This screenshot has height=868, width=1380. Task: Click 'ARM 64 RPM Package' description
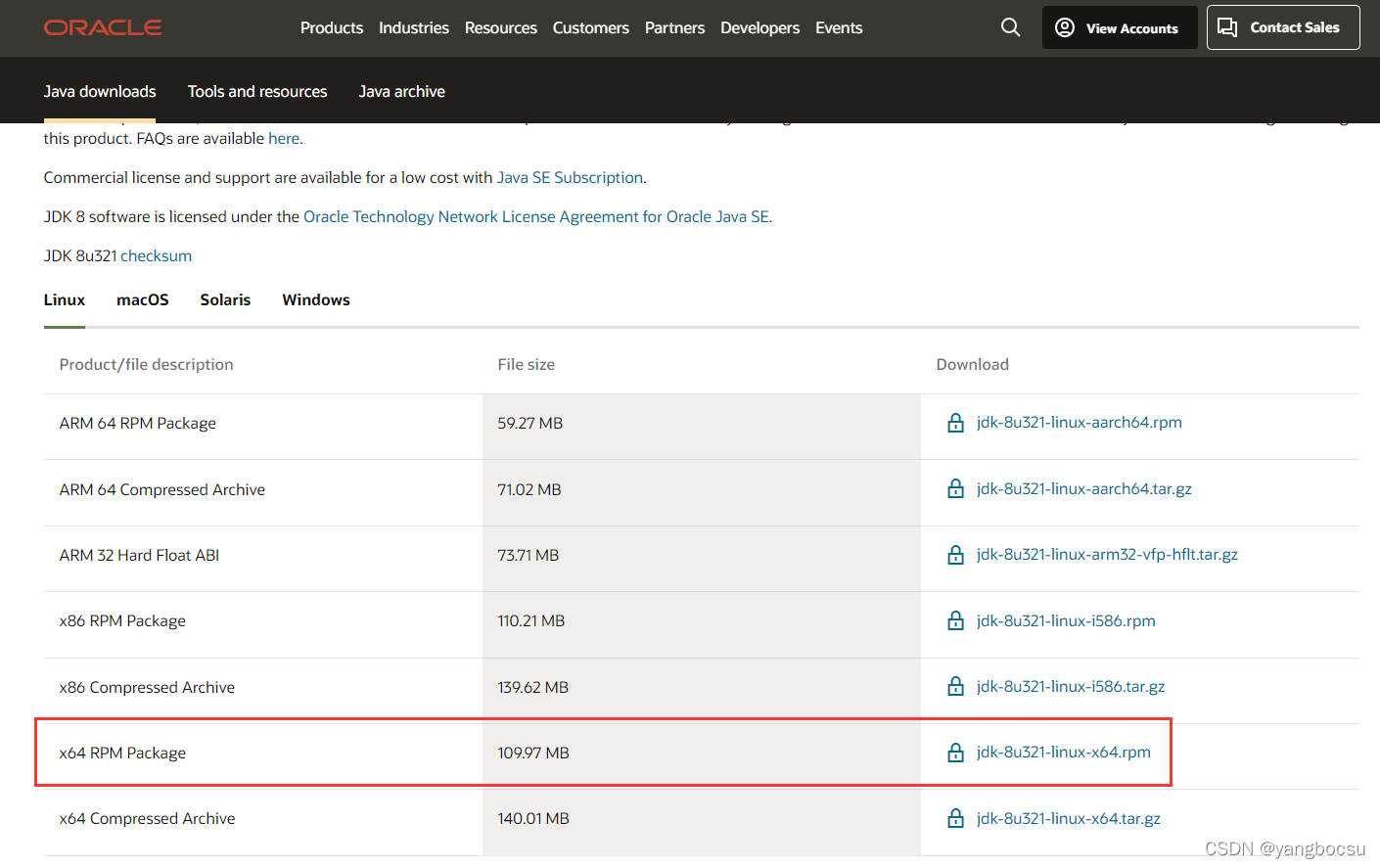click(x=138, y=423)
